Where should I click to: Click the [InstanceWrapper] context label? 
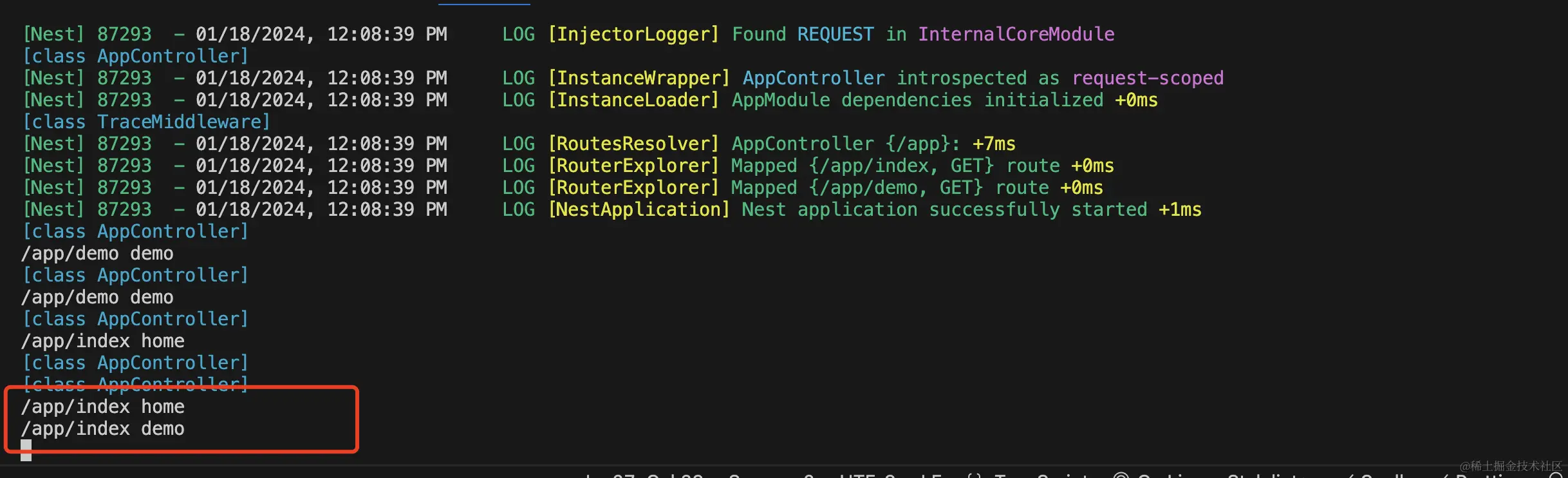pyautogui.click(x=639, y=78)
